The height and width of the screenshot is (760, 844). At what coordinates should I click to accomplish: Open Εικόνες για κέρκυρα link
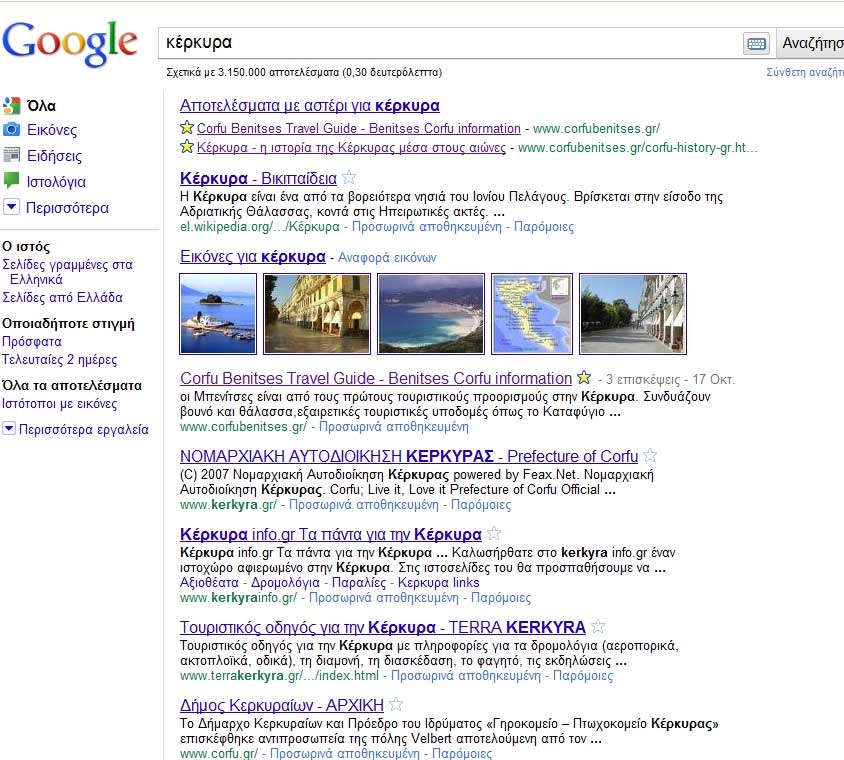click(x=253, y=257)
